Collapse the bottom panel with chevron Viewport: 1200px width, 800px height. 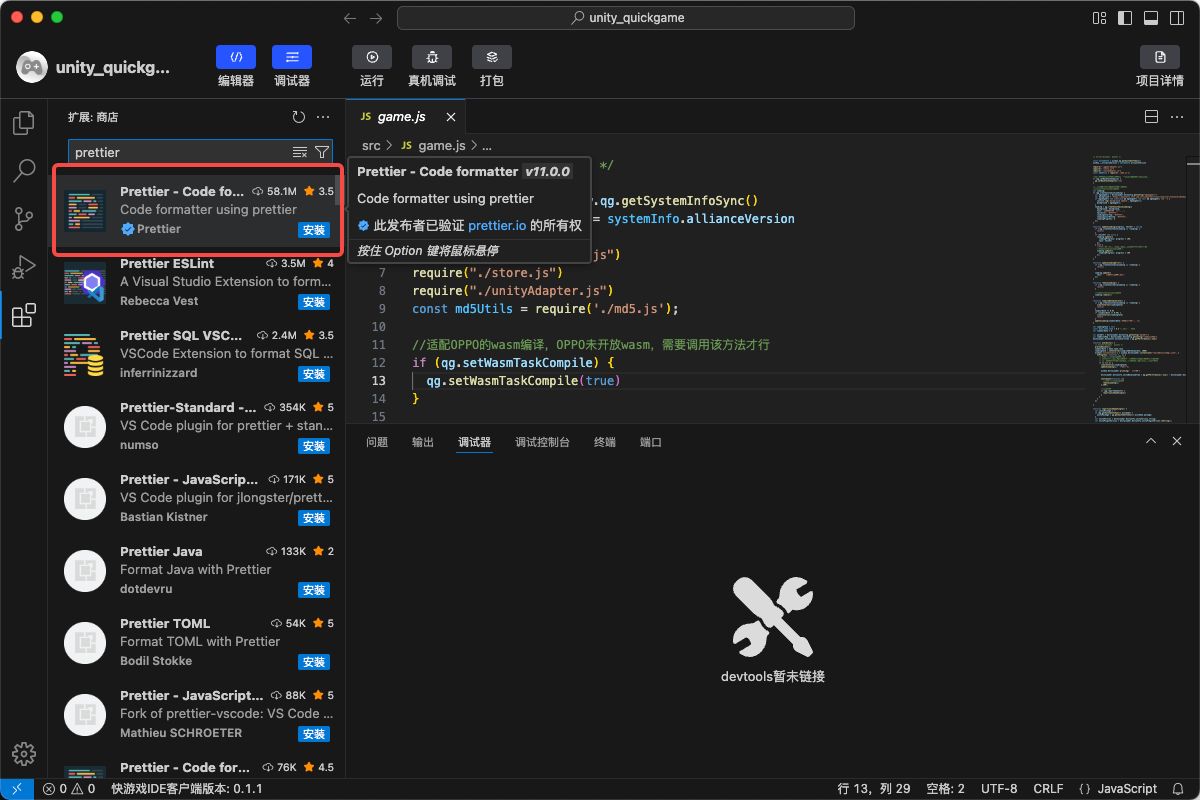click(1151, 441)
